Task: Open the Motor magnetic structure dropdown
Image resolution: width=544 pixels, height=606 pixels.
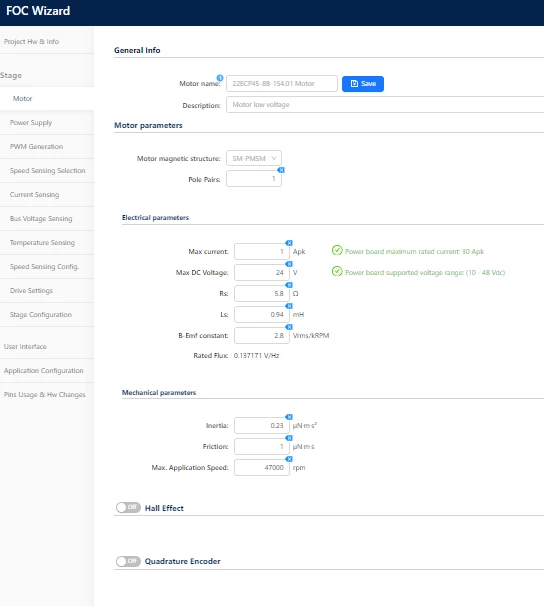Action: (x=254, y=158)
